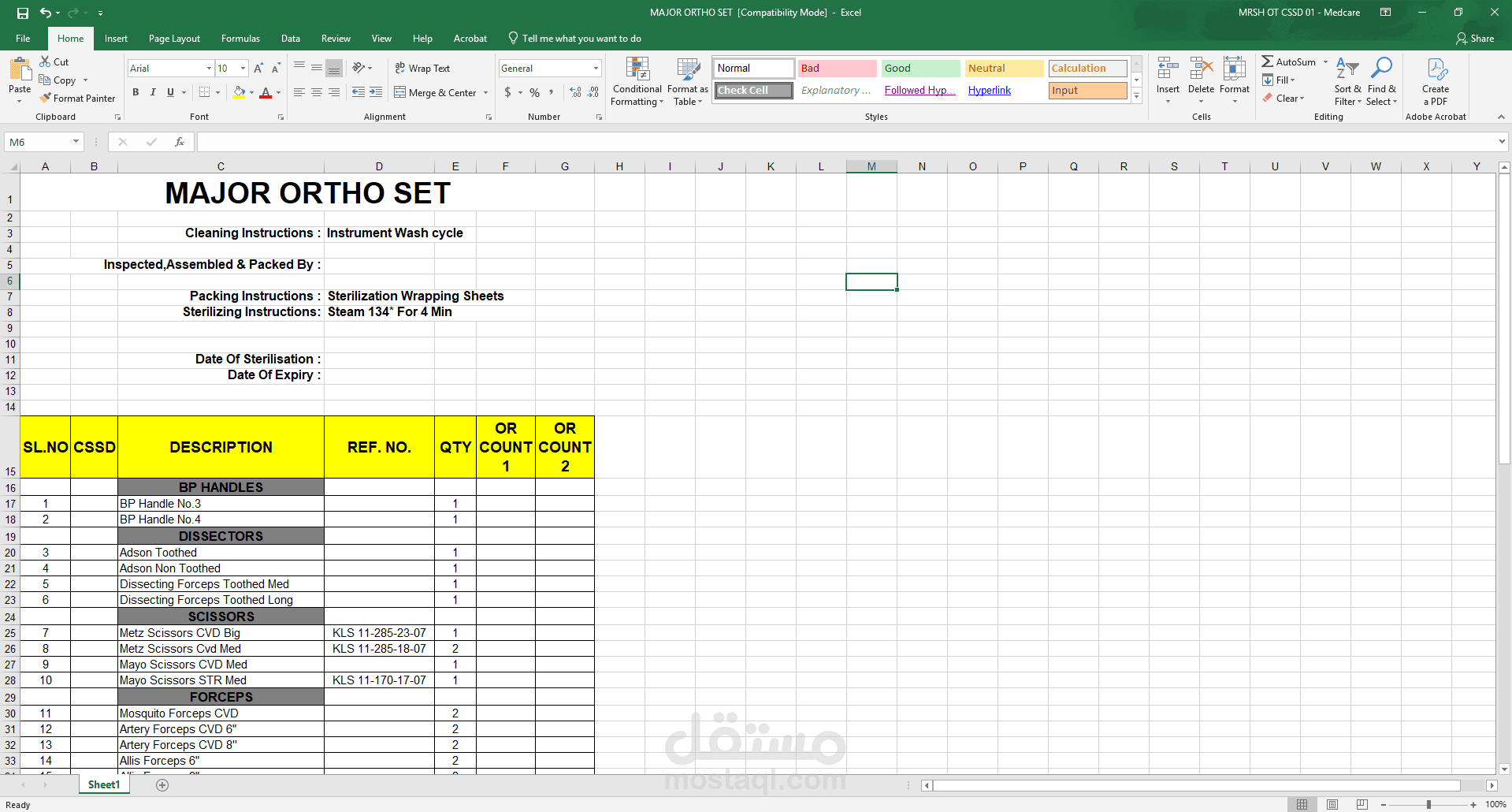Click the Decrease Decimal icon
This screenshot has width=1512, height=812.
[594, 92]
